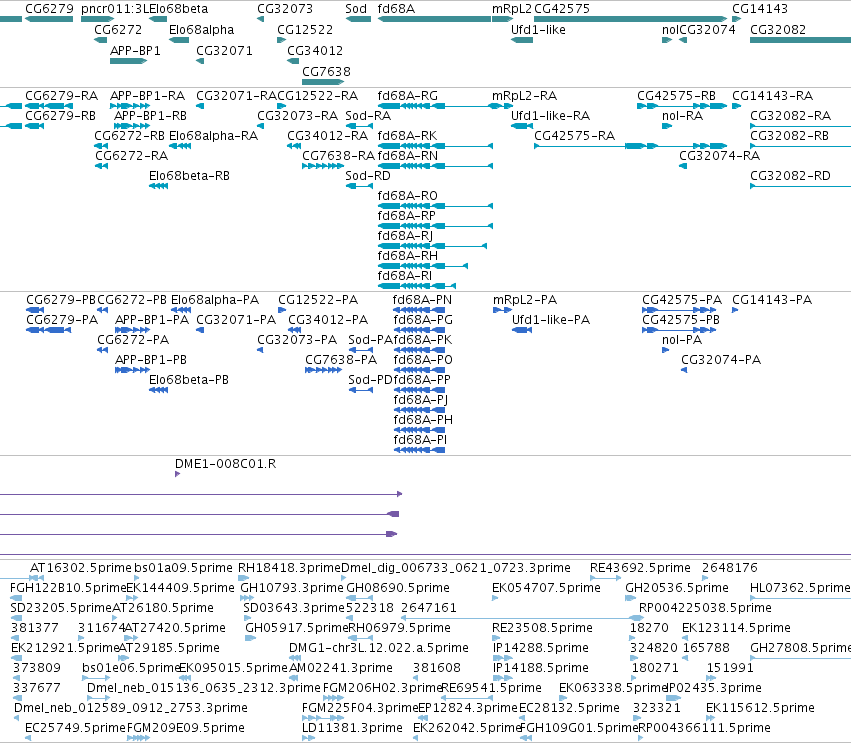Viewport: 851px width, 743px height.
Task: Select the fd68A-RI transcript label
Action: pos(404,276)
